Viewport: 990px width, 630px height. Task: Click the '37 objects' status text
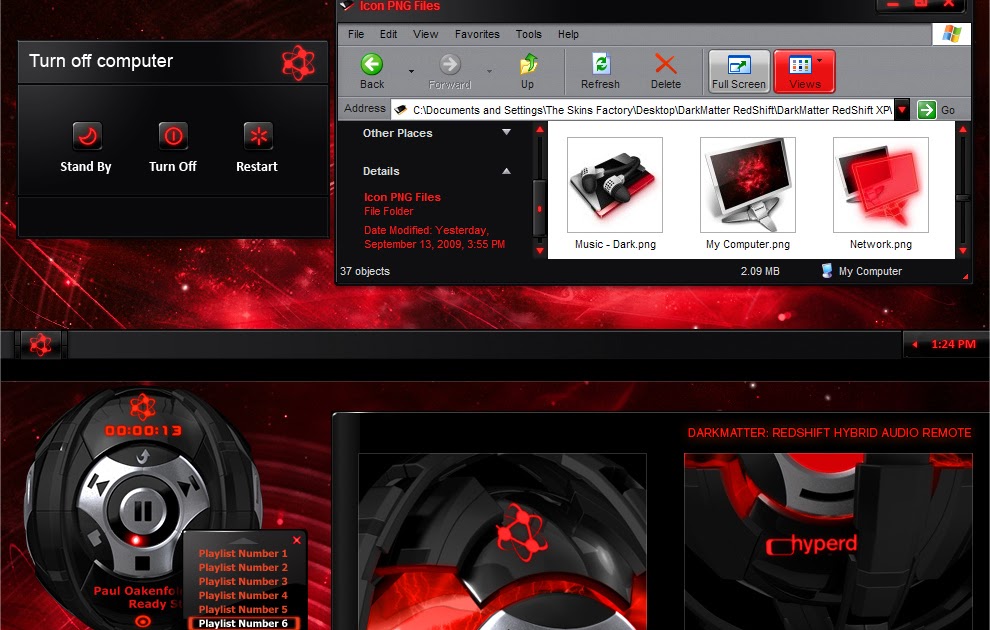point(365,271)
